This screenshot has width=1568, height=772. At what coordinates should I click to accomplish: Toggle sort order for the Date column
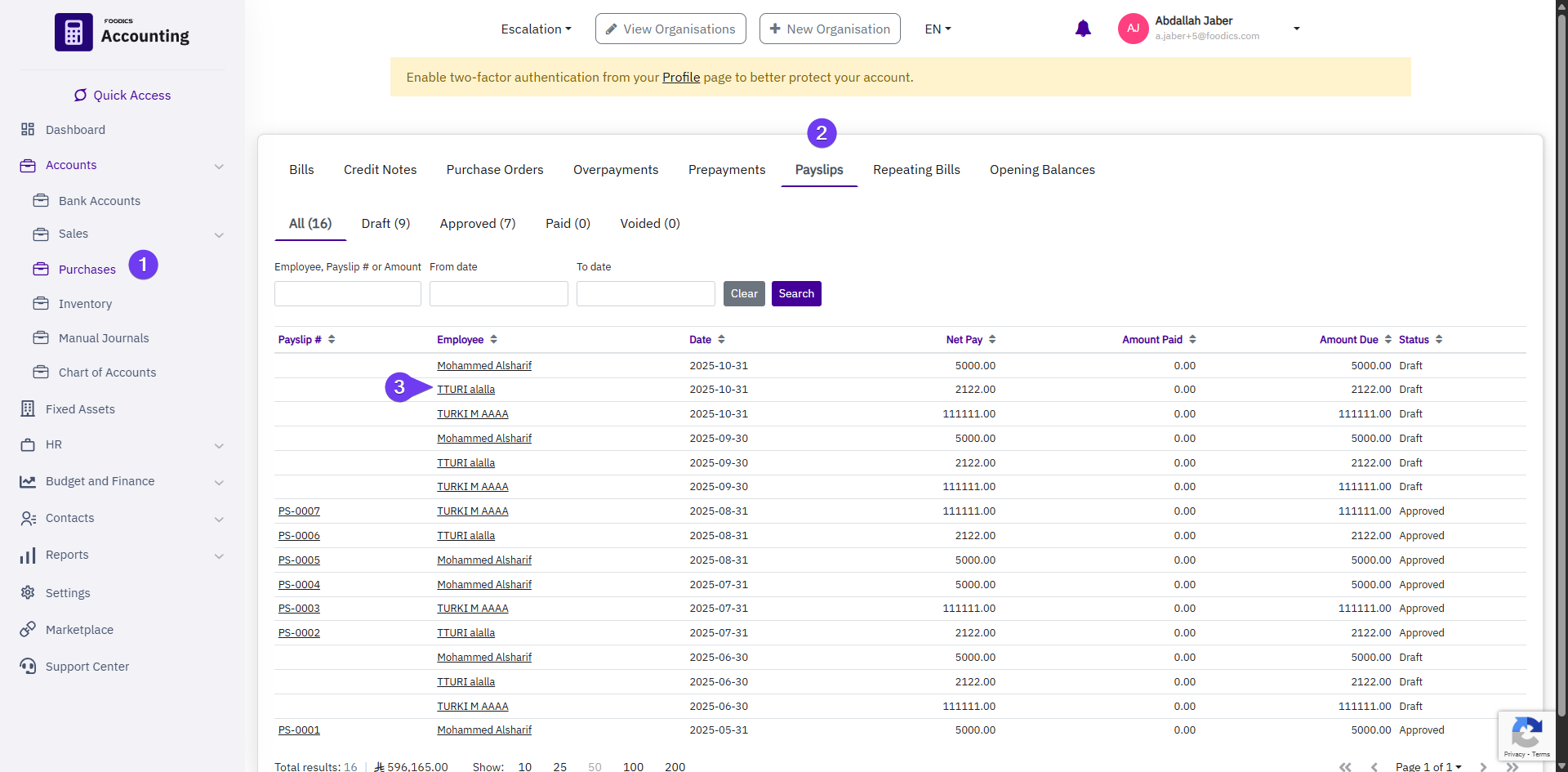pyautogui.click(x=706, y=340)
